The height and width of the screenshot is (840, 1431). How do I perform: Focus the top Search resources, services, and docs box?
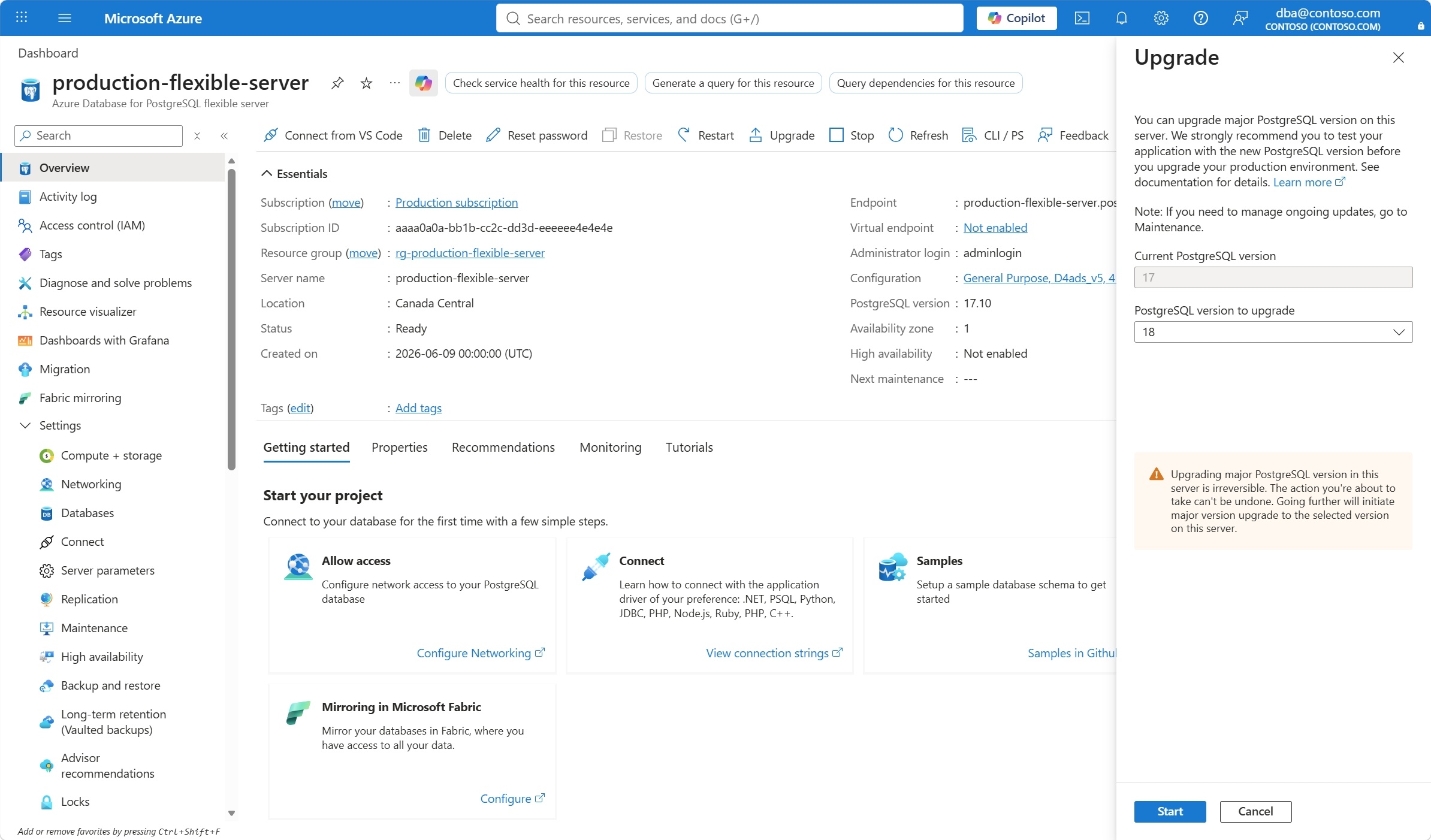(729, 18)
